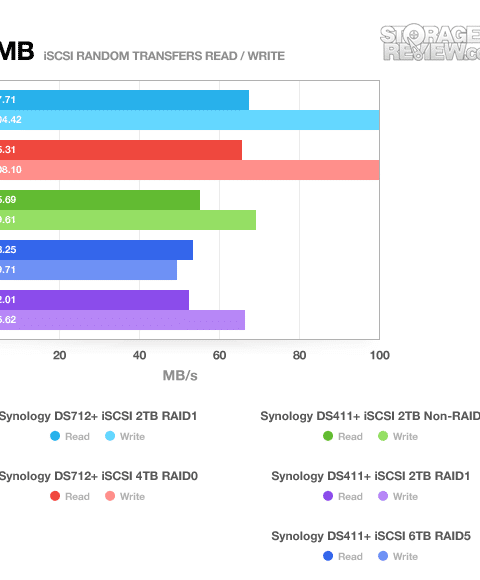This screenshot has height=580, width=480.
Task: Click 'Read' label under DS411+ 2TB RAID1
Action: 350,496
